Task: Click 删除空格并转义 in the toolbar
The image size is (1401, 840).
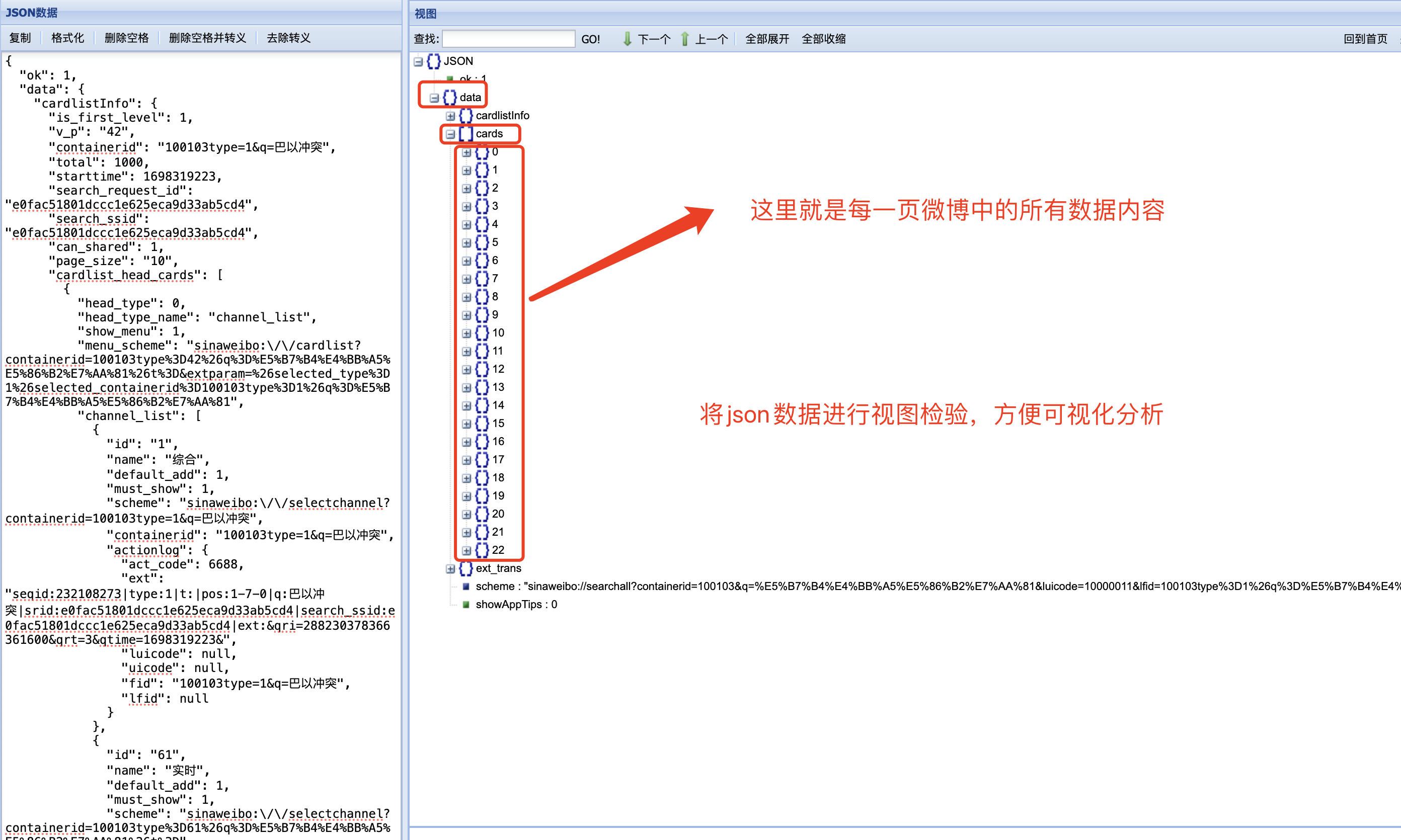Action: click(207, 38)
